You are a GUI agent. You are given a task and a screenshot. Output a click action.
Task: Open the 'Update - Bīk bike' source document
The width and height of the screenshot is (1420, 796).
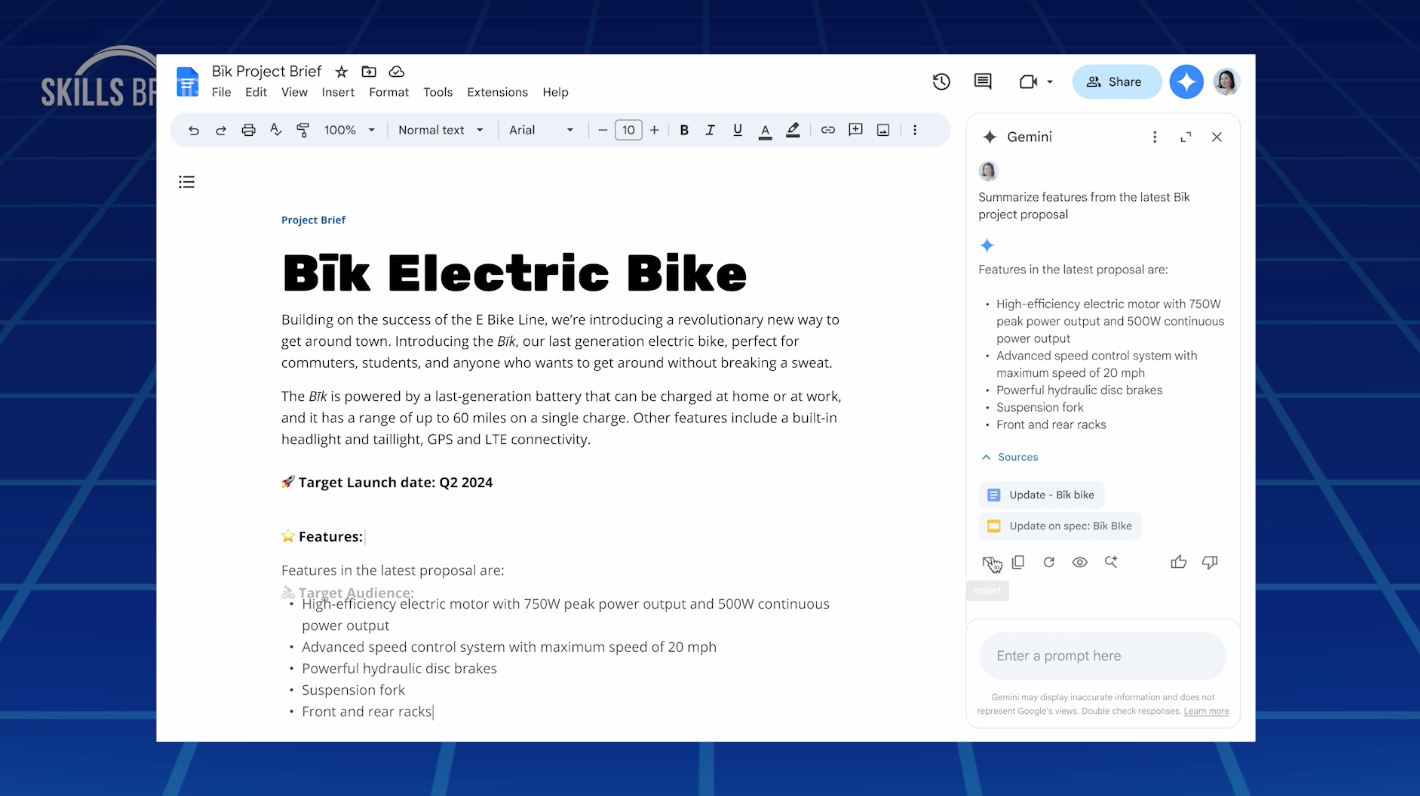1042,495
